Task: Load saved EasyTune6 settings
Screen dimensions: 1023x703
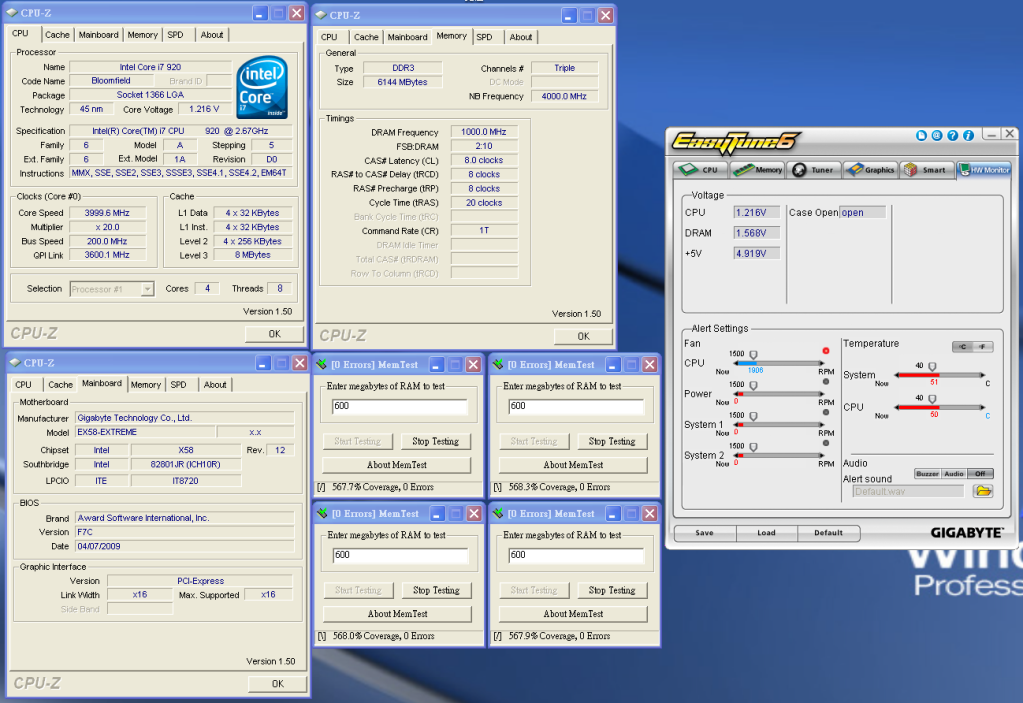Action: [767, 533]
